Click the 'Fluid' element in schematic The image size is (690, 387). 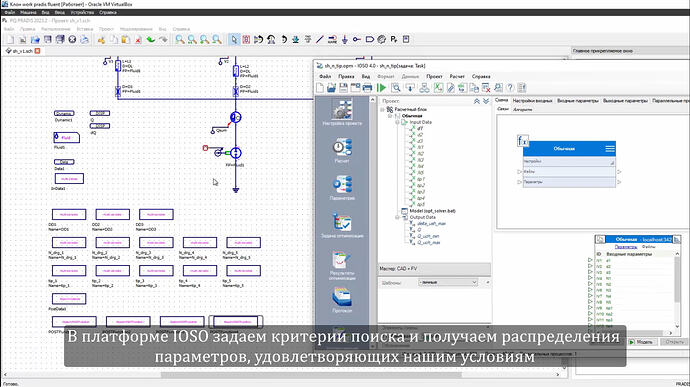click(x=66, y=138)
